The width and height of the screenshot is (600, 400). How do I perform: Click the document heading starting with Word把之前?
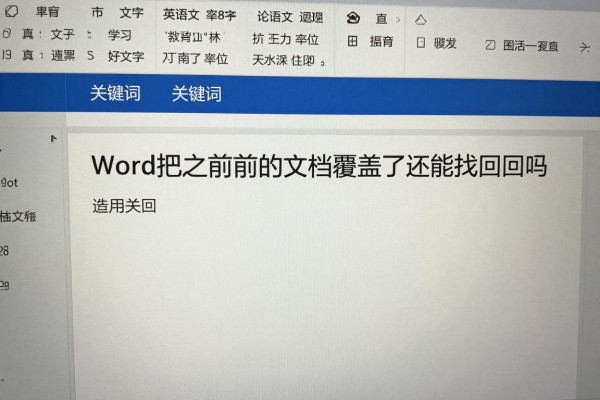pos(319,166)
